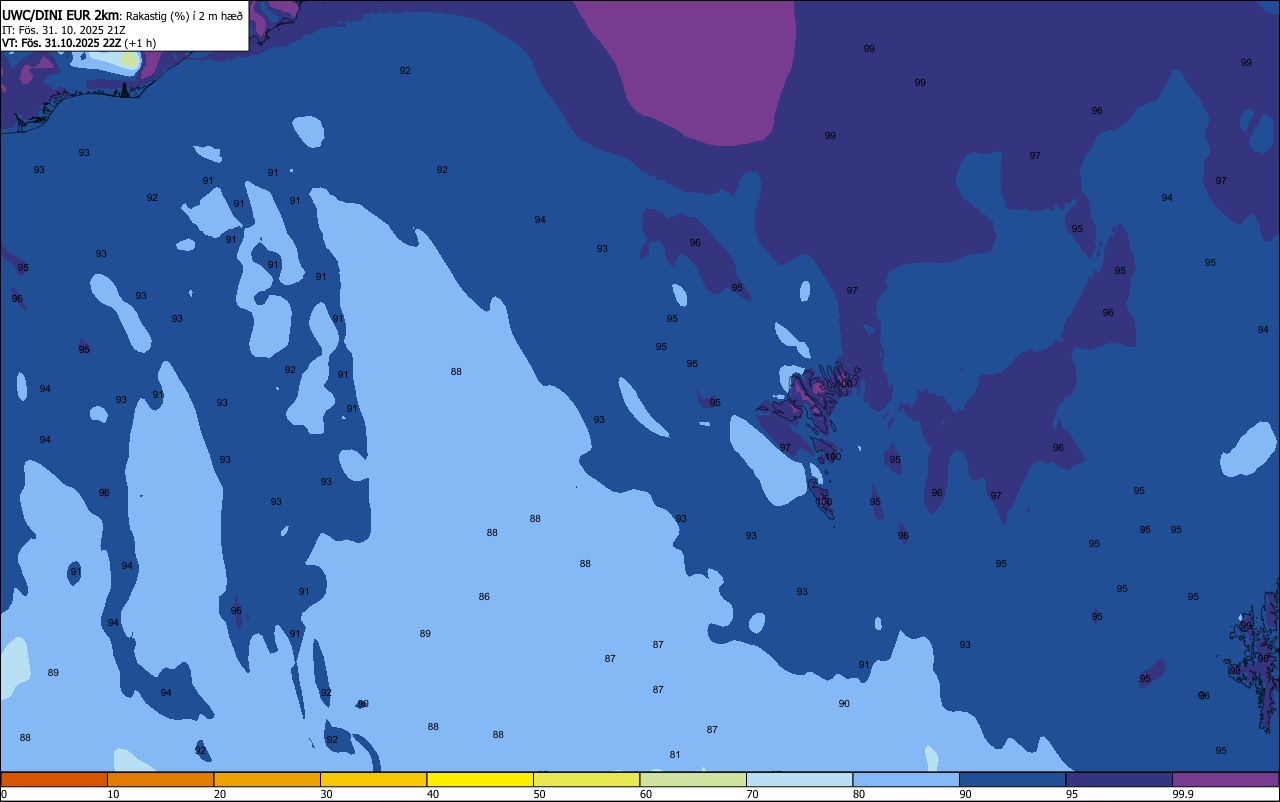Viewport: 1280px width, 802px height.
Task: Select the 80–90 light blue legend swatch
Action: pyautogui.click(x=906, y=779)
